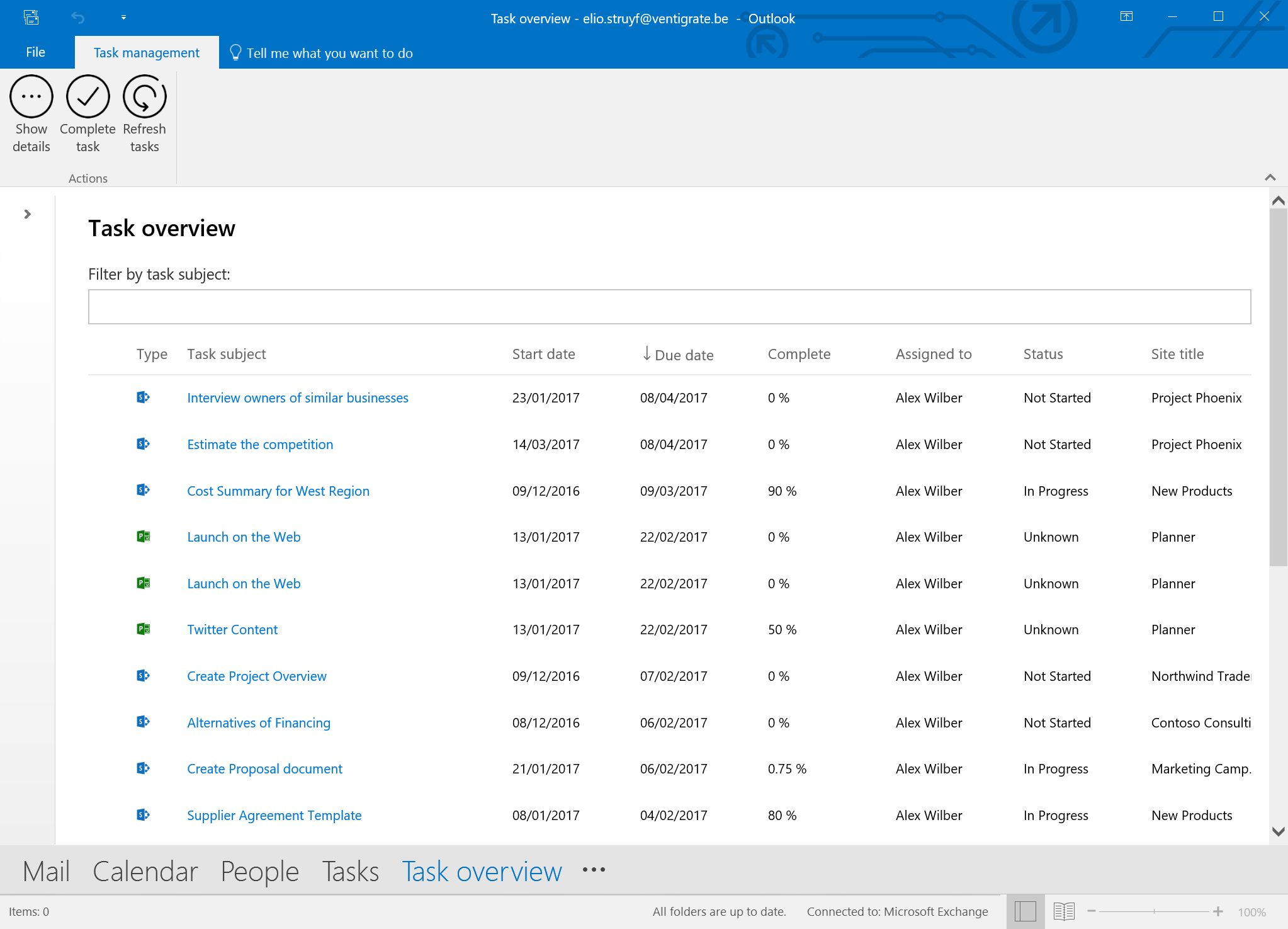Switch to Calendar in navigation bar
Screen dimensions: 1288x929
pyautogui.click(x=145, y=872)
